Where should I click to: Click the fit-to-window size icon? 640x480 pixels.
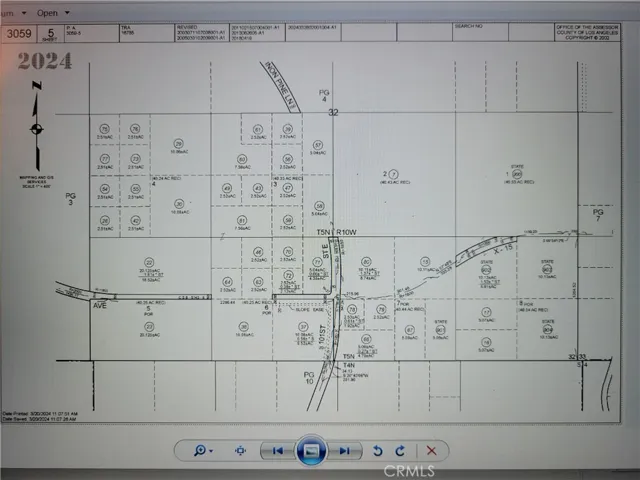tap(241, 451)
